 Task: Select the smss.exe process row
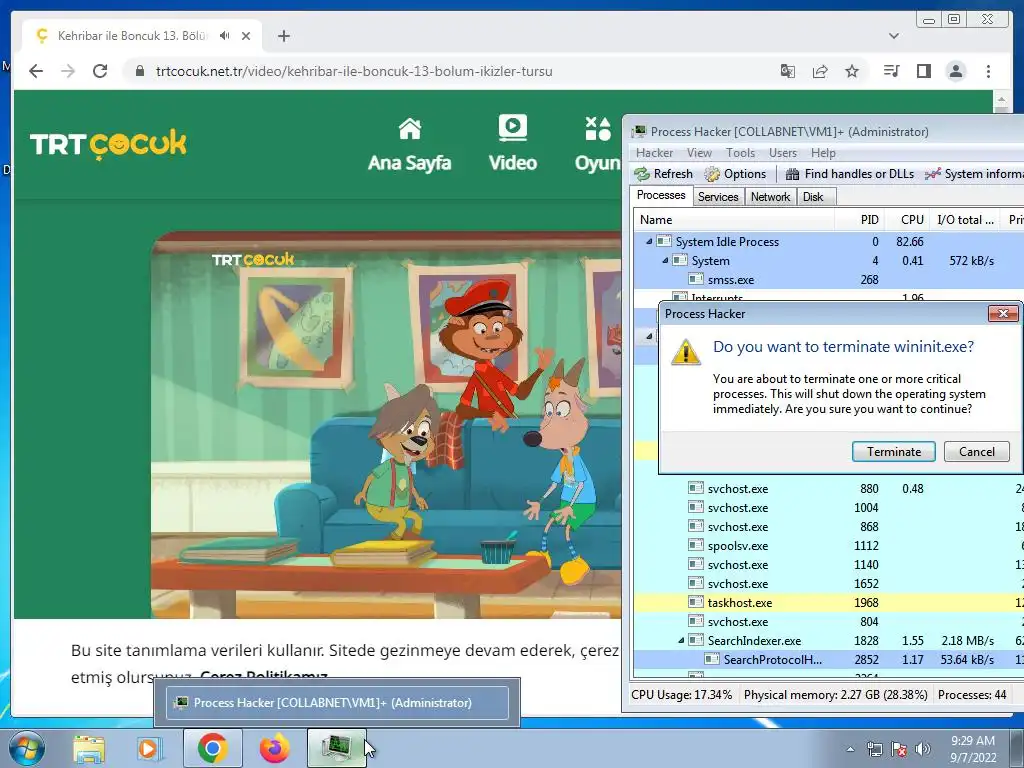[829, 280]
